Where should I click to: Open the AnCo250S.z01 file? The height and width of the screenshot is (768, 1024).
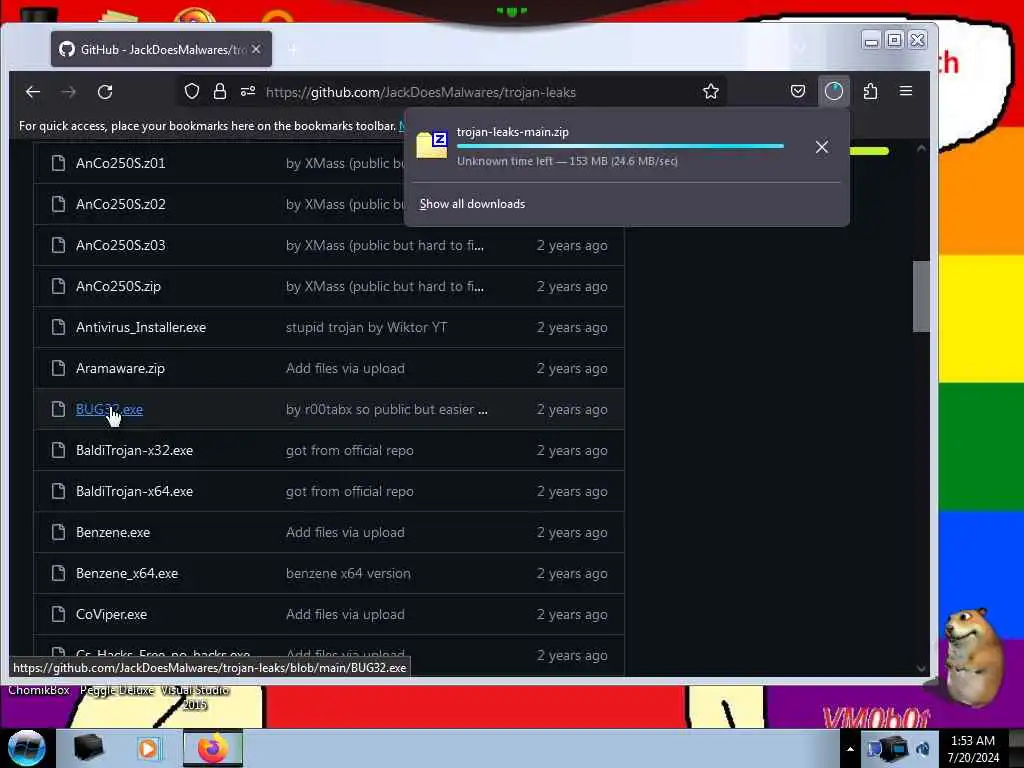[120, 163]
